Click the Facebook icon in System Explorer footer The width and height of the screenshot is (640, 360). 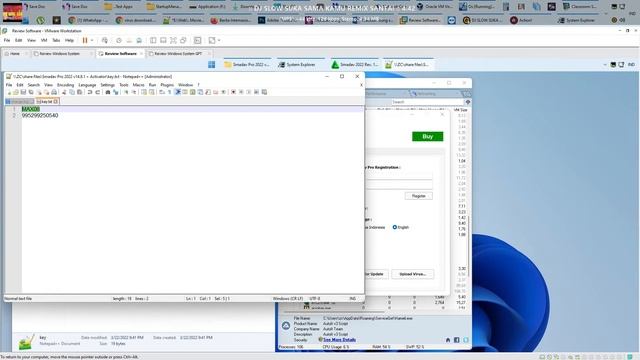(457, 340)
